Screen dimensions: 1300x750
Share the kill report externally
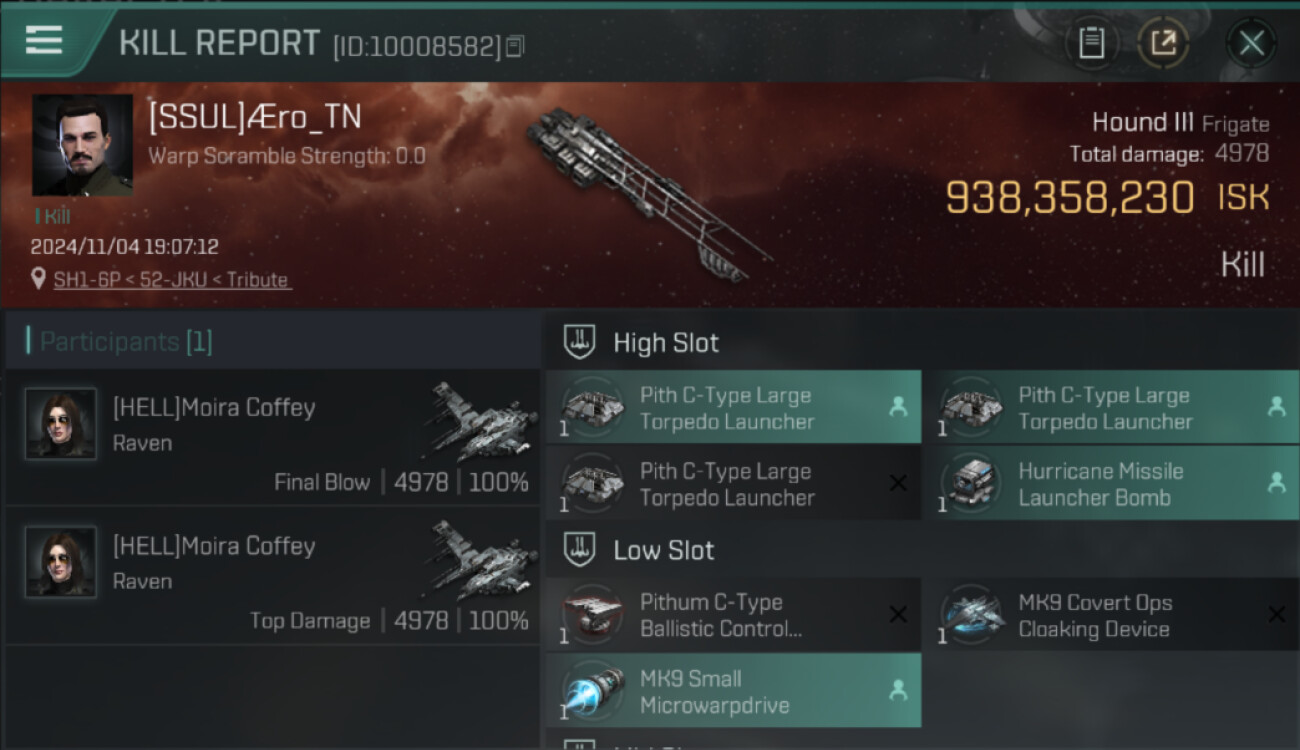pos(1163,43)
